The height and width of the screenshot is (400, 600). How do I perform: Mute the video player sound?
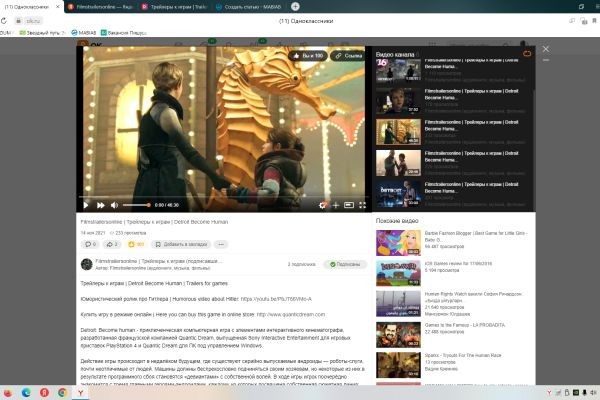coord(114,205)
